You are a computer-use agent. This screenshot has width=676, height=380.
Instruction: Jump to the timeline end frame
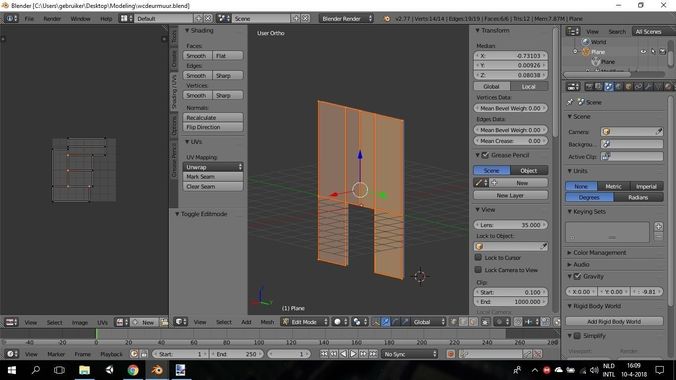click(x=373, y=354)
